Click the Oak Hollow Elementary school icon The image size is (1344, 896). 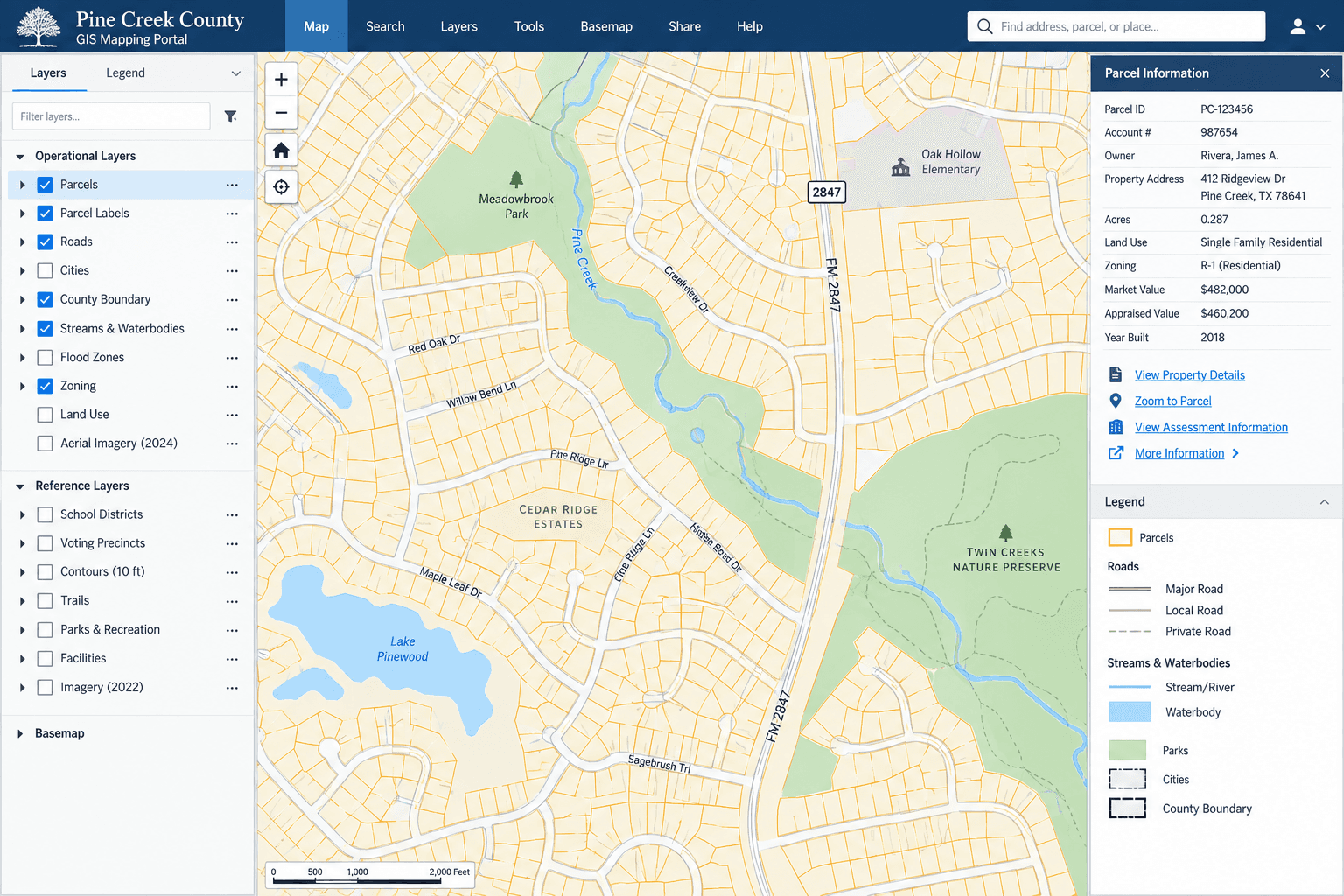coord(900,167)
